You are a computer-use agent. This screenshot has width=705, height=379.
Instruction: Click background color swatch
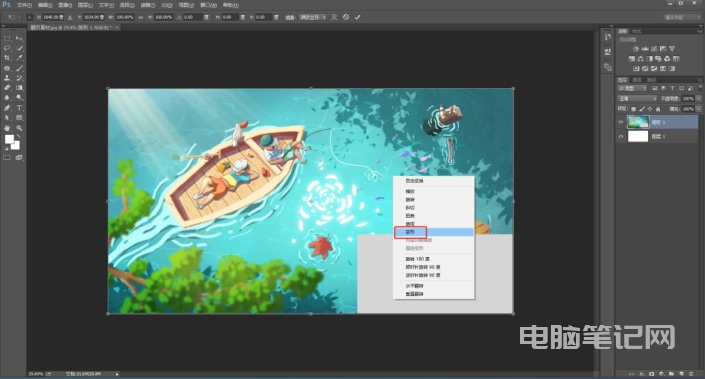pos(17,146)
